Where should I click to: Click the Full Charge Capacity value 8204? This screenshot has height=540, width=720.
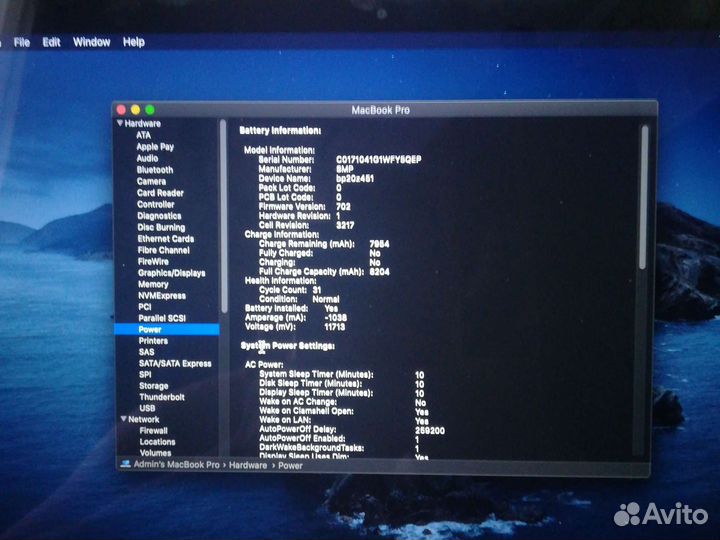(x=379, y=271)
